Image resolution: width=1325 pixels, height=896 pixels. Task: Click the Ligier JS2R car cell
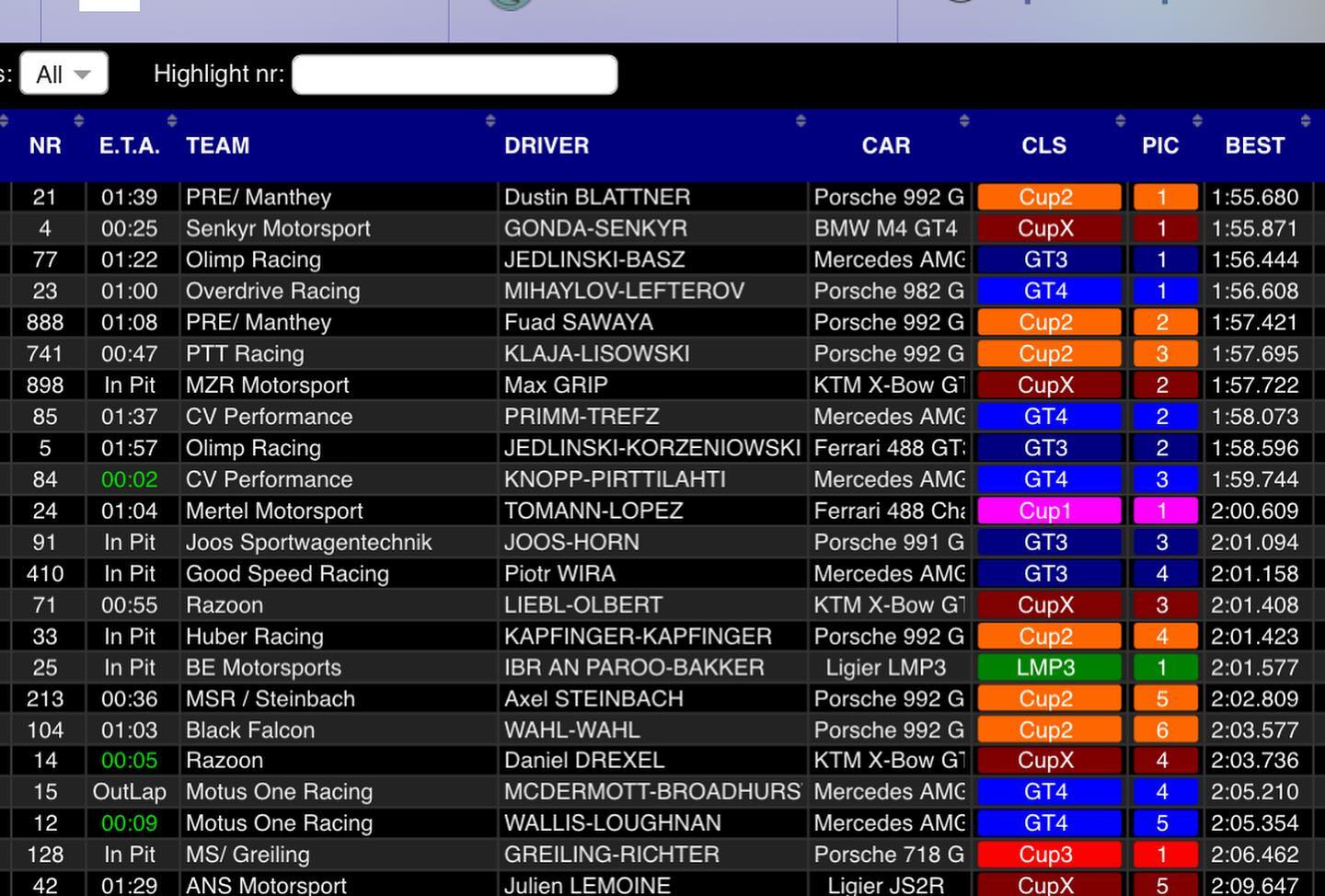point(885,885)
